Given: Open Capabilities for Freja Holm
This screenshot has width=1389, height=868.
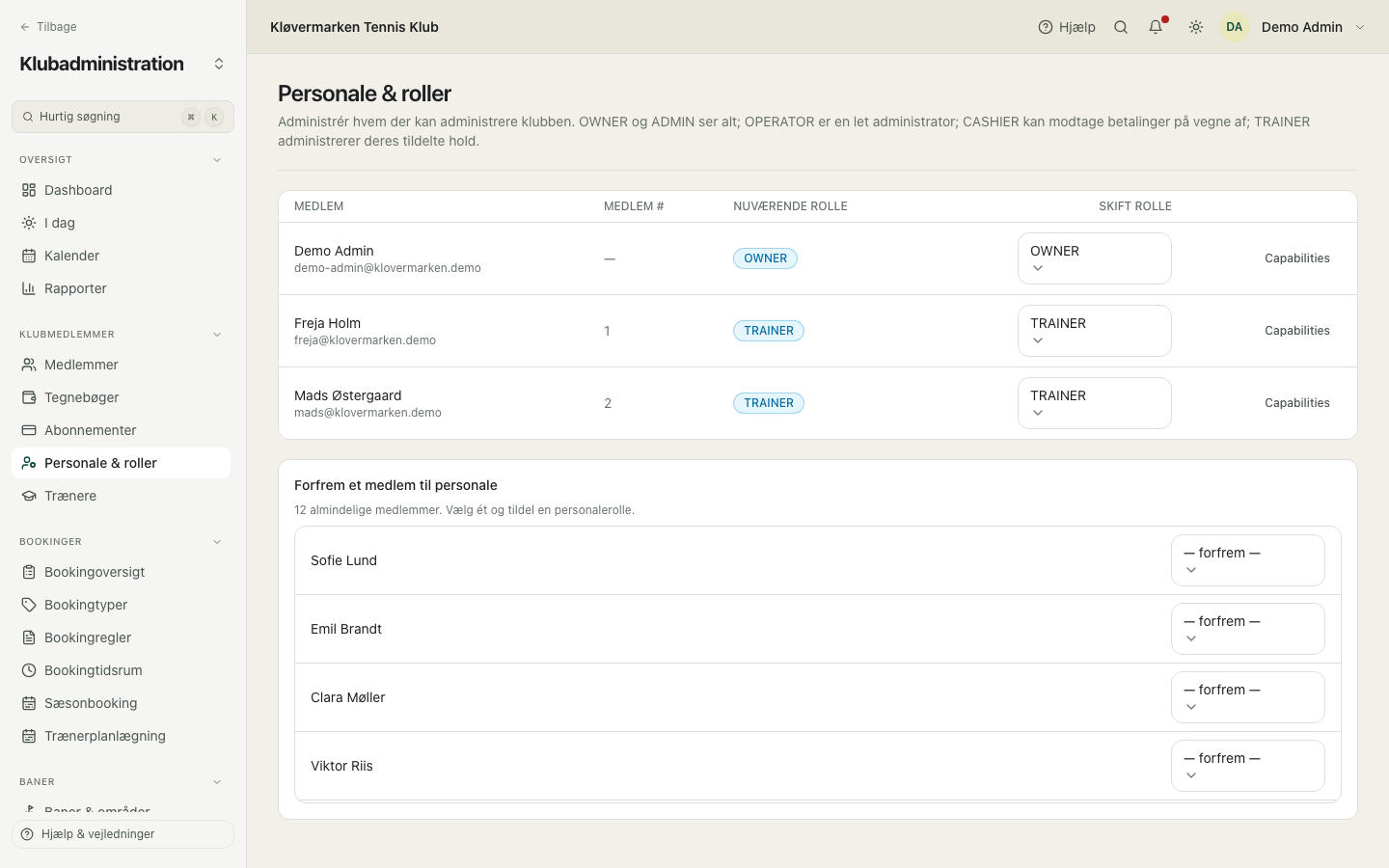Looking at the screenshot, I should (1297, 331).
